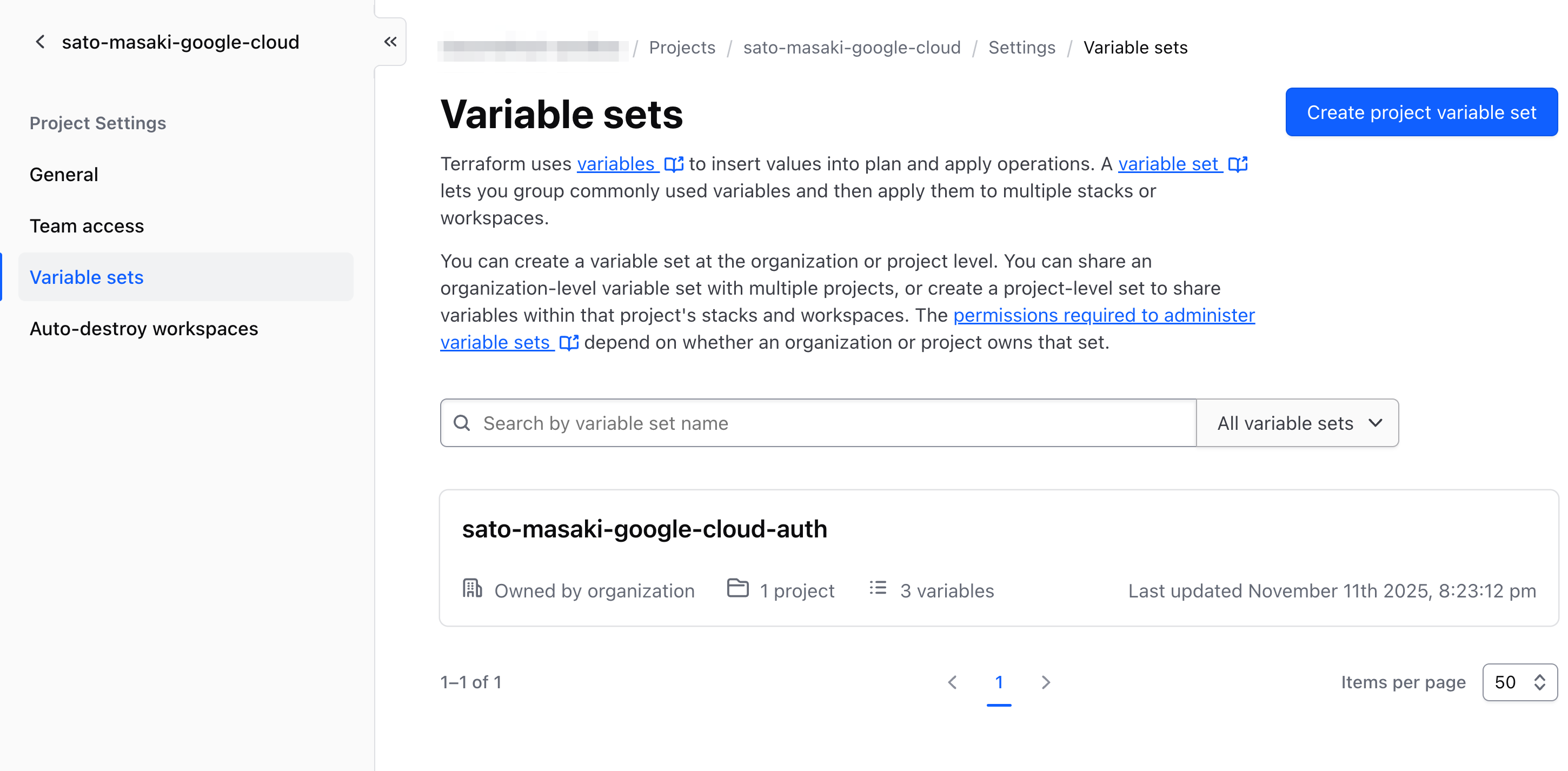Open the Items per page selector showing 50

[x=1519, y=682]
